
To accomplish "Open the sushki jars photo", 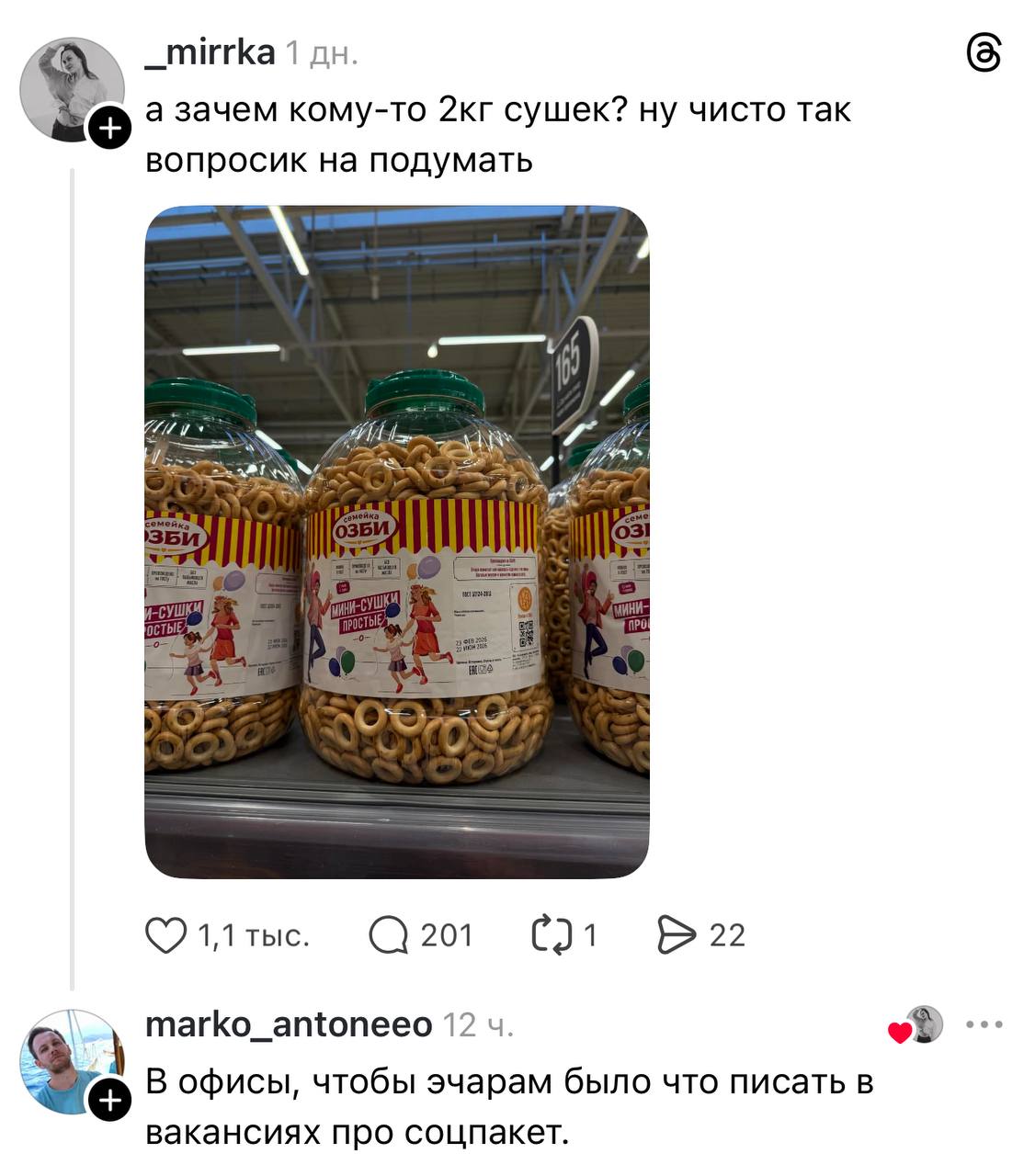I will click(x=397, y=542).
